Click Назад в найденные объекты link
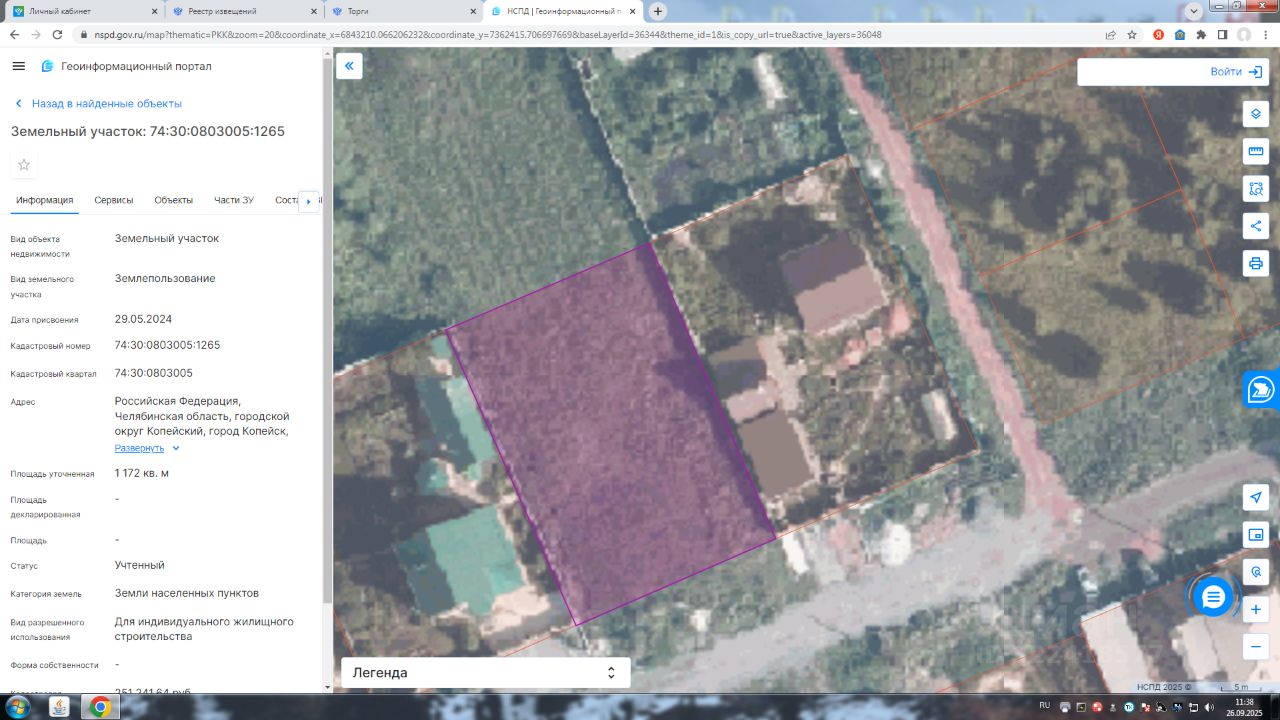 click(98, 104)
